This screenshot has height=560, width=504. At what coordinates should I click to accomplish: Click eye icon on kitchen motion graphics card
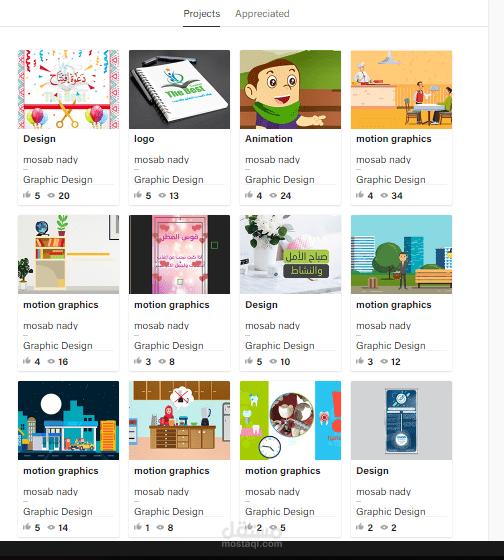[160, 527]
